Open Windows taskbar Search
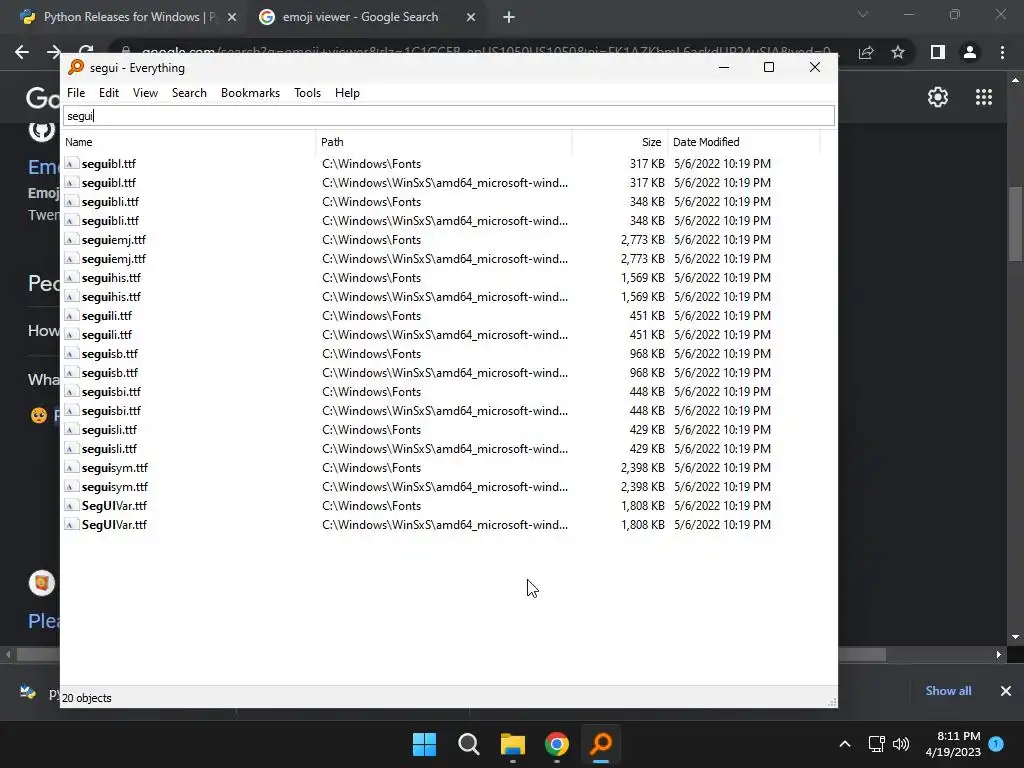Screen dimensions: 1024x768 tap(468, 744)
